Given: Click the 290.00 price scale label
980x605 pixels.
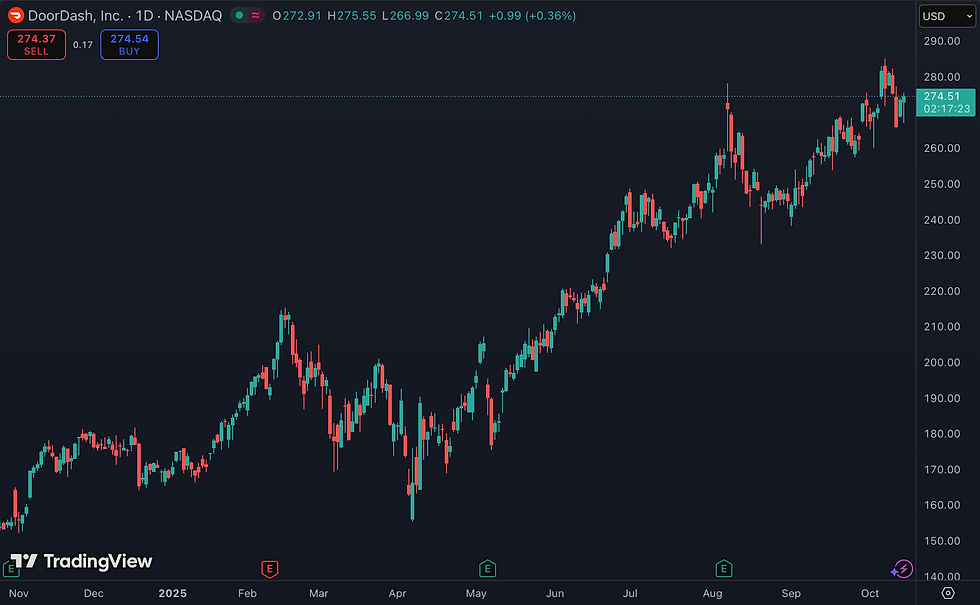Looking at the screenshot, I should [942, 41].
